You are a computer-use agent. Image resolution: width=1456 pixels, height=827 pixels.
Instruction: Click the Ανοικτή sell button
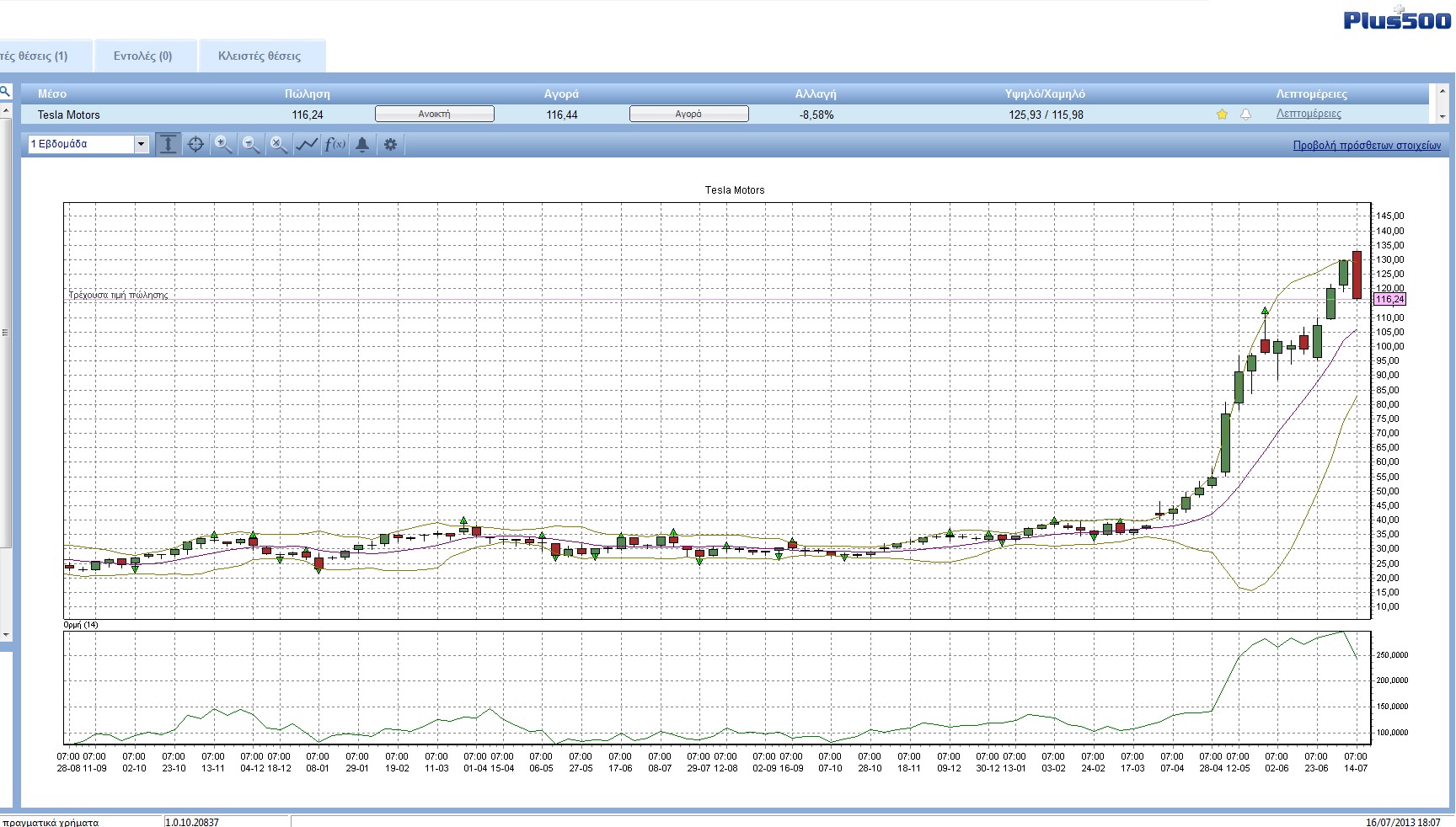(x=435, y=114)
